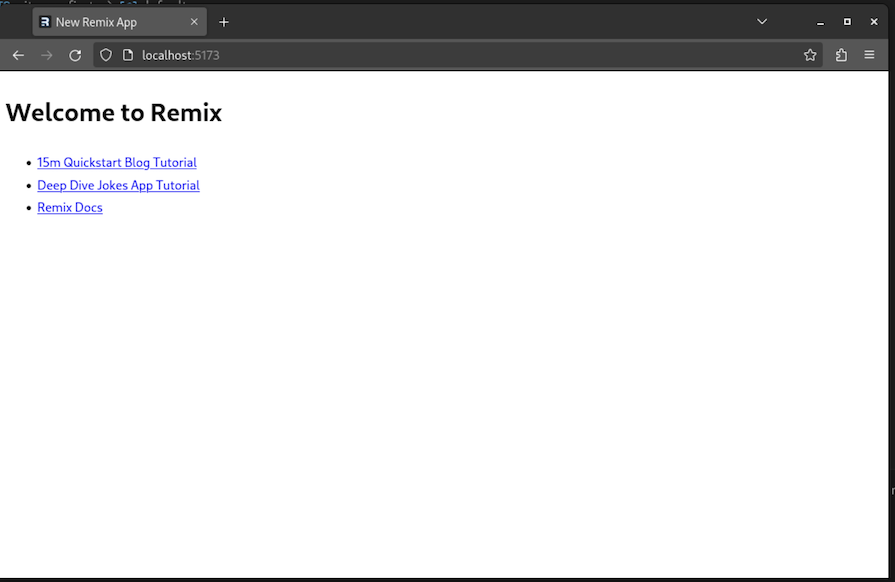Screen dimensions: 895x582
Task: Click the Welcome to Remix heading
Action: (113, 112)
